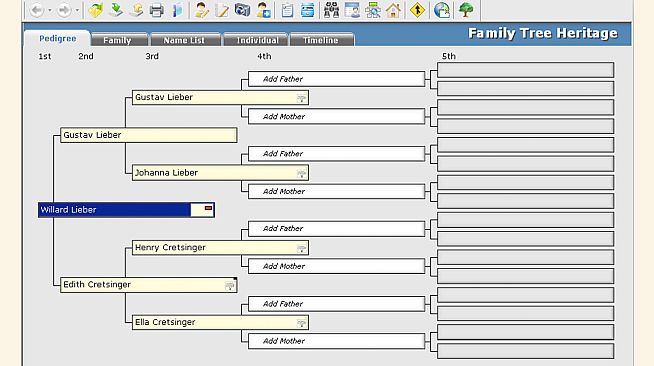Add Mother for third-generation Gustav Lieber
The width and height of the screenshot is (654, 366).
coord(337,116)
